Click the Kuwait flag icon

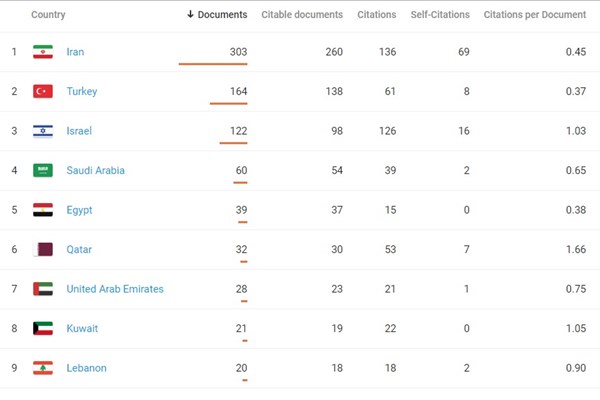[43, 328]
